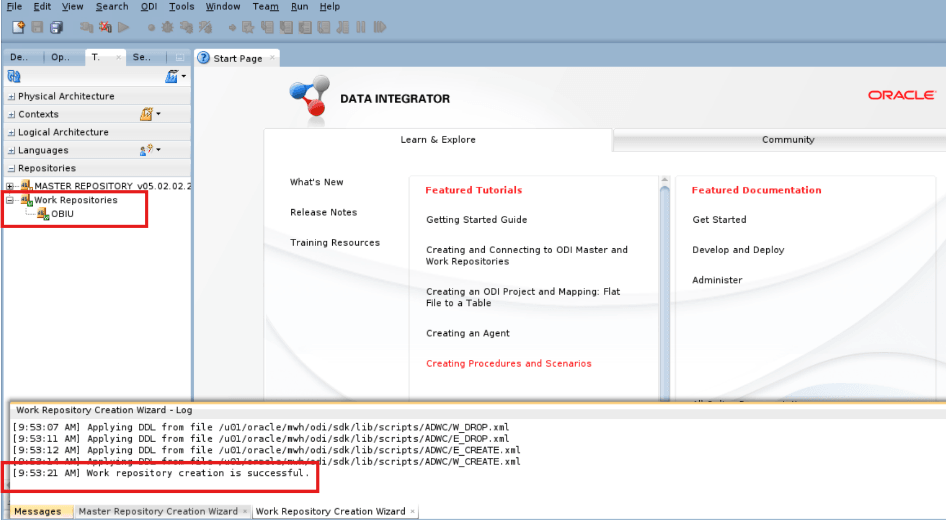This screenshot has height=520, width=946.
Task: Expand the Physical Architecture section
Action: click(11, 97)
